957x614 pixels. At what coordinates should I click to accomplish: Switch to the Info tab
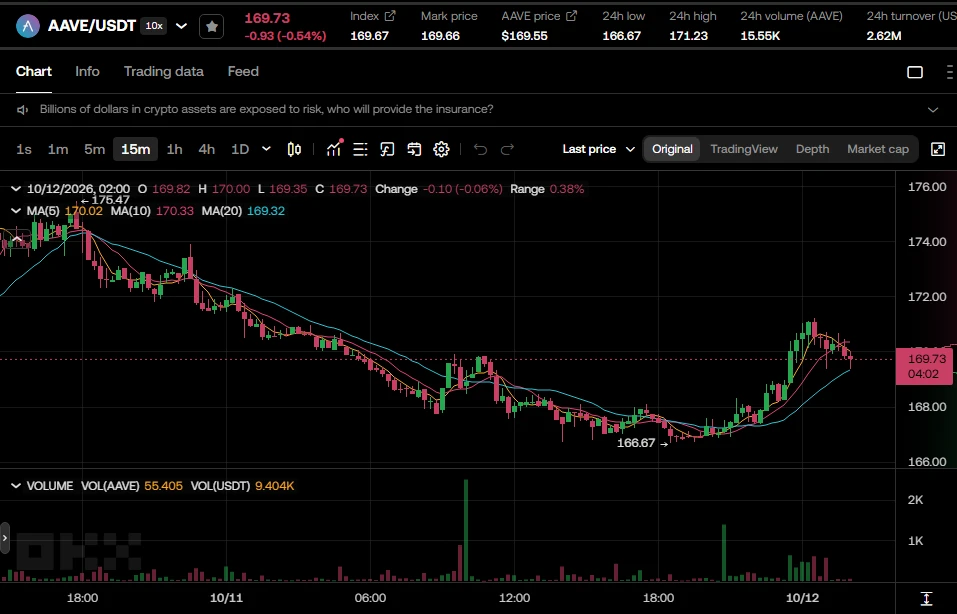87,71
